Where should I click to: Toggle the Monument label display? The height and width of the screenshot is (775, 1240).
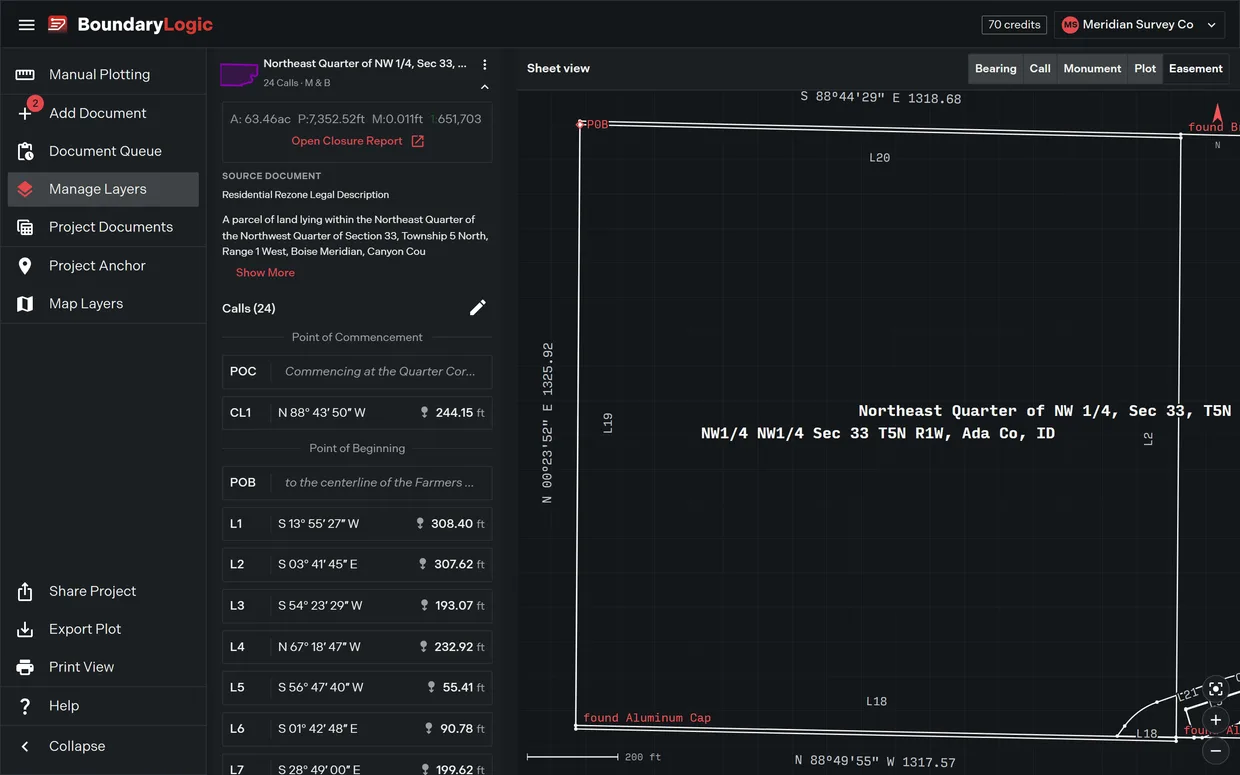coord(1092,69)
